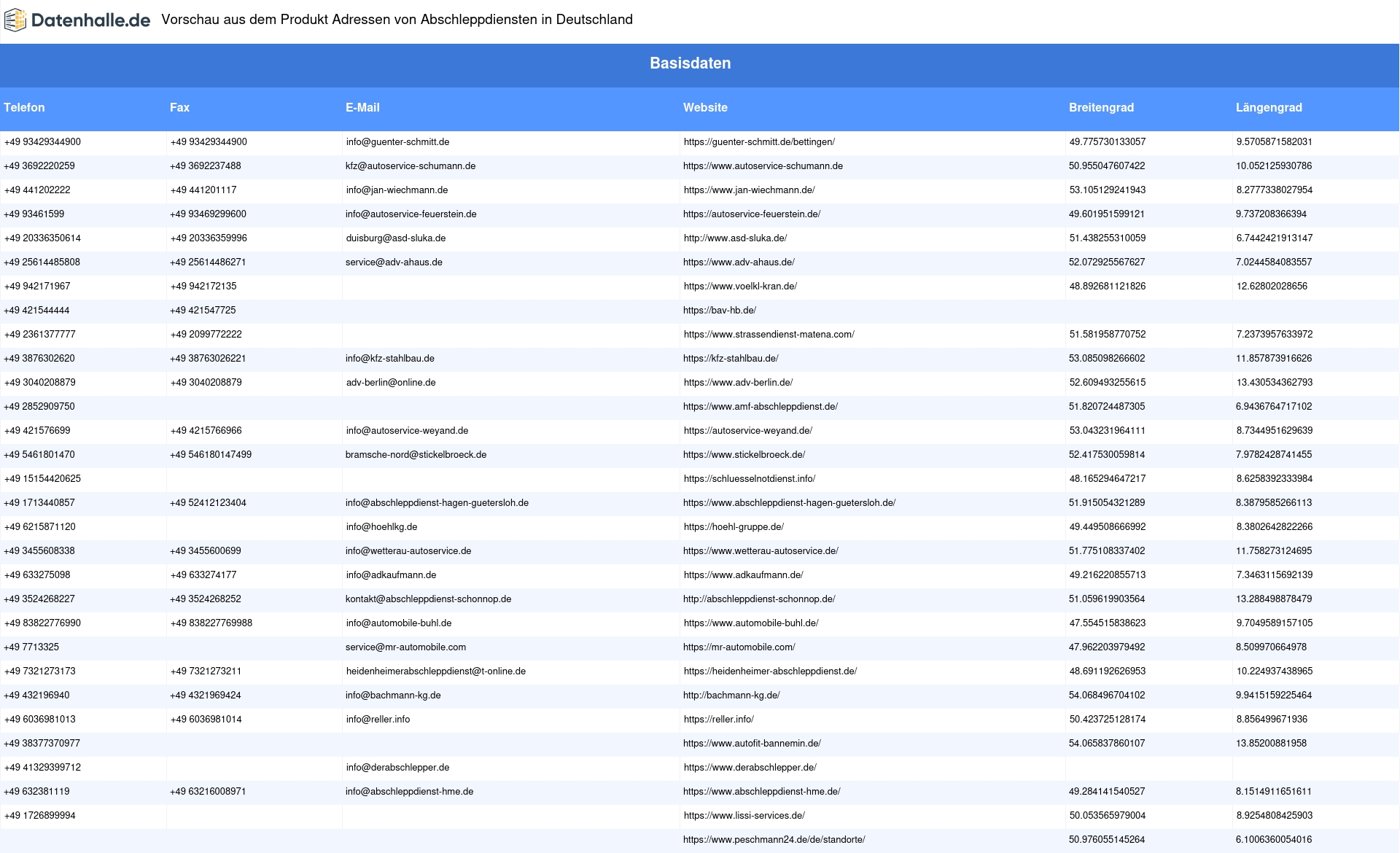This screenshot has width=1400, height=853.
Task: Select email info@jan-wiechmann.de
Action: pos(397,190)
